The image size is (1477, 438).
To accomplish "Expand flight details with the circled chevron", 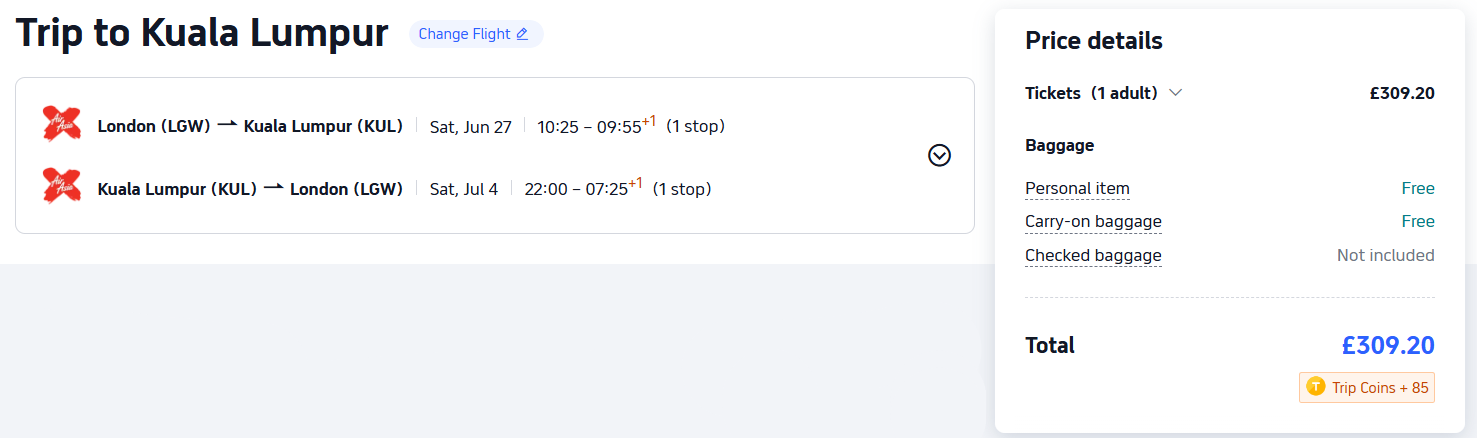I will (x=939, y=155).
